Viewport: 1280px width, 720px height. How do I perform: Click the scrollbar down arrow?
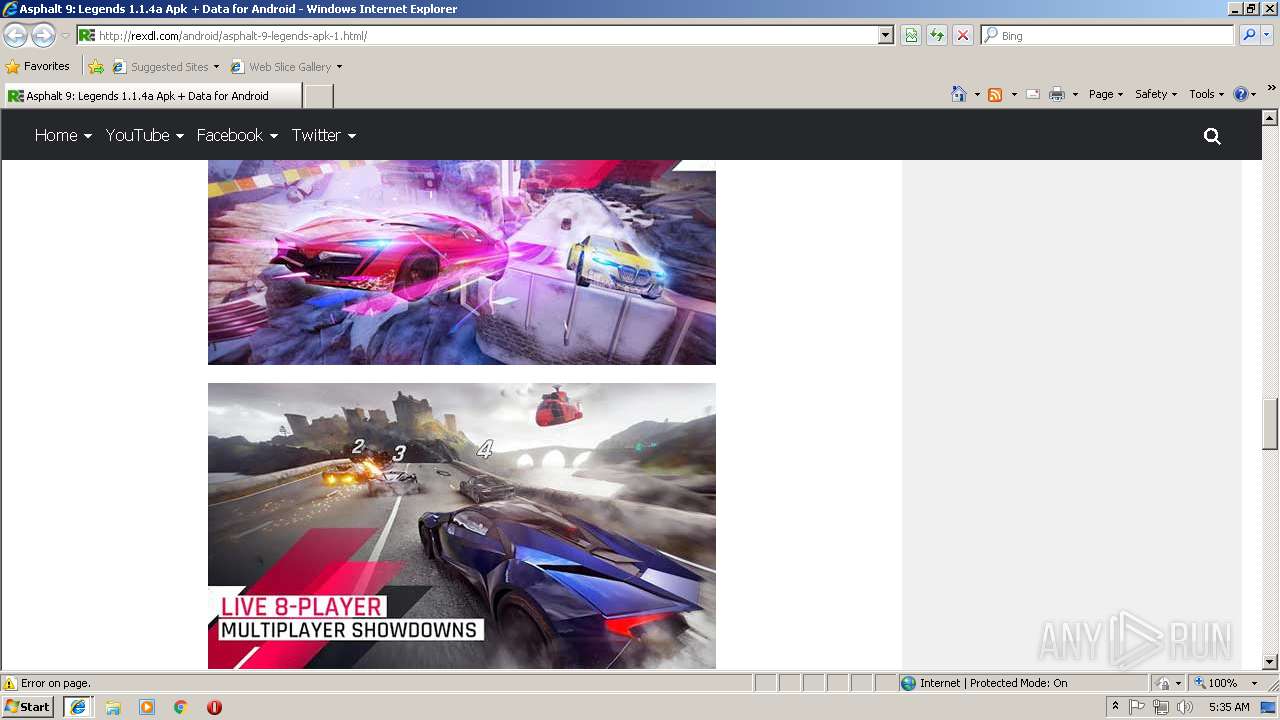[x=1270, y=661]
